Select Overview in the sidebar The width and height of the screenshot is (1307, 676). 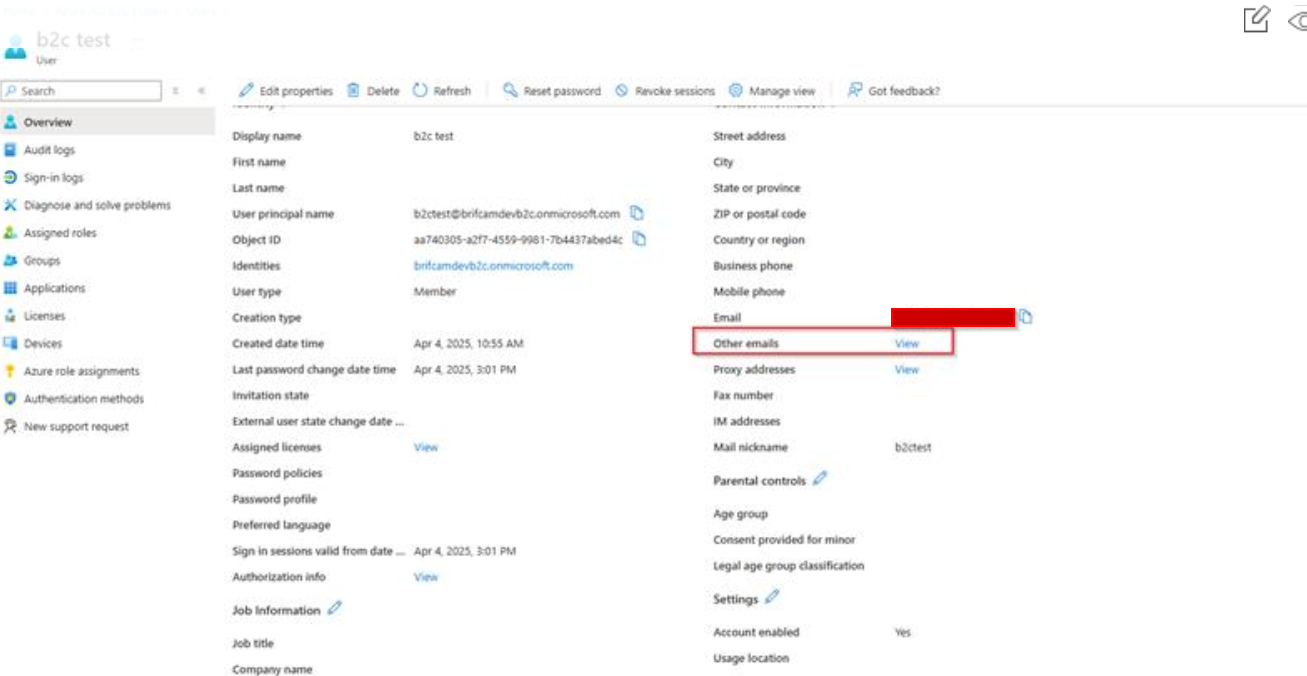point(107,122)
